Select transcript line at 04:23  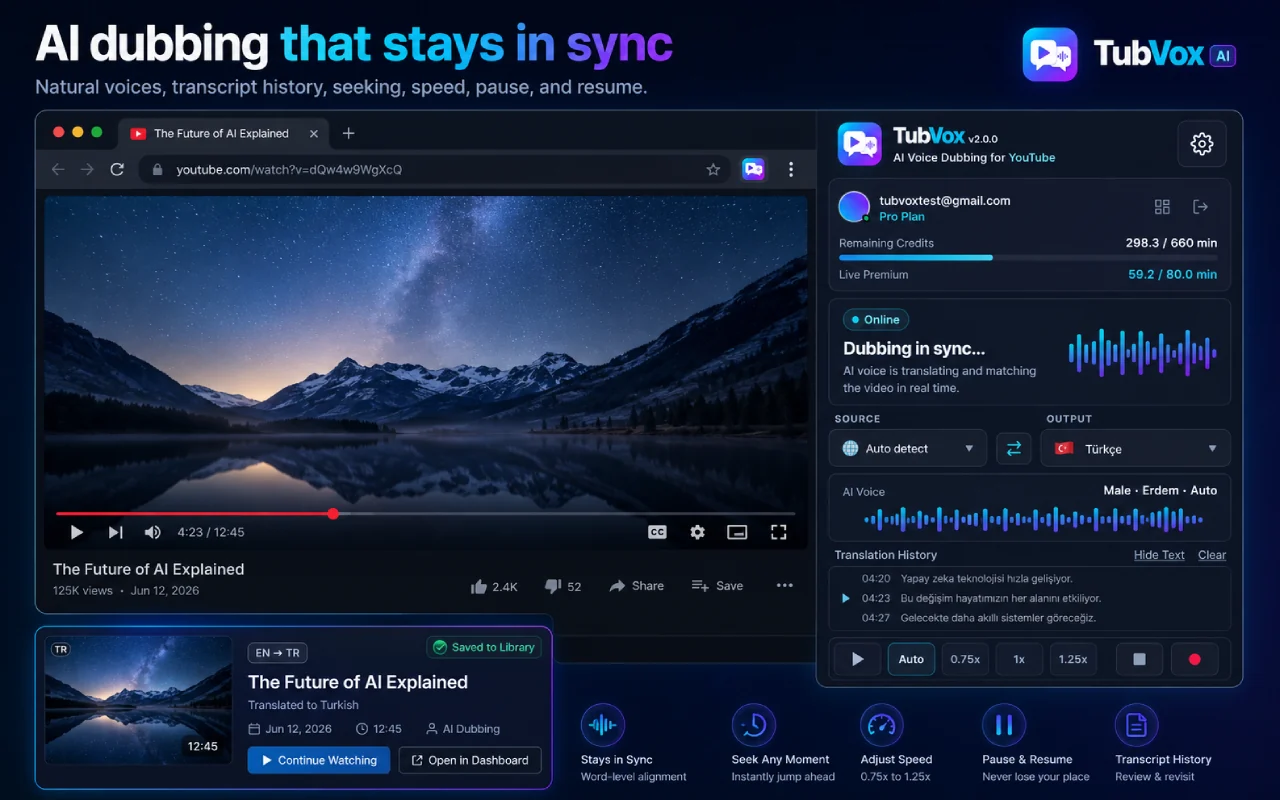tap(981, 598)
